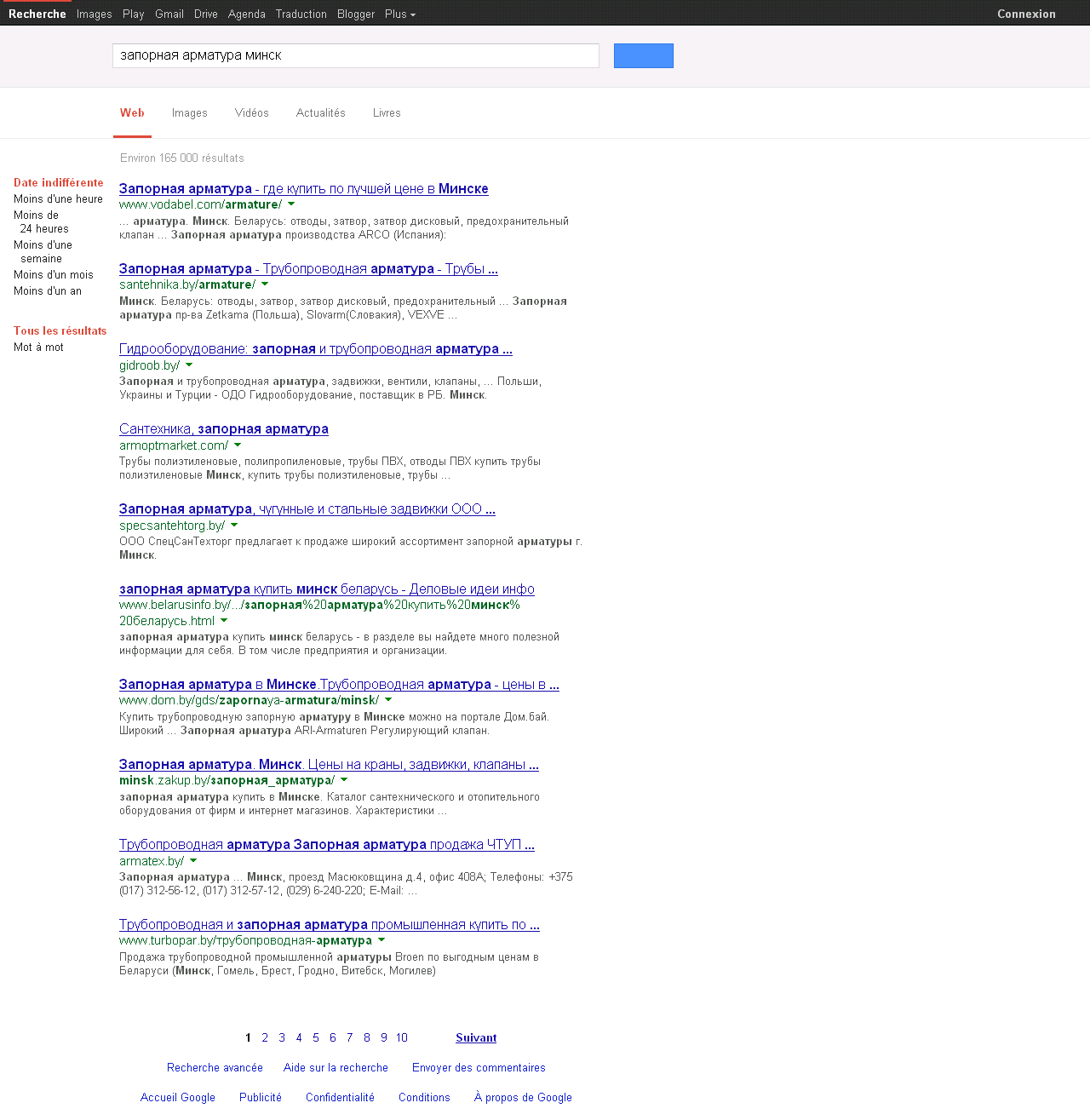
Task: Expand arrow beside www.dom.by URL
Action: point(388,700)
